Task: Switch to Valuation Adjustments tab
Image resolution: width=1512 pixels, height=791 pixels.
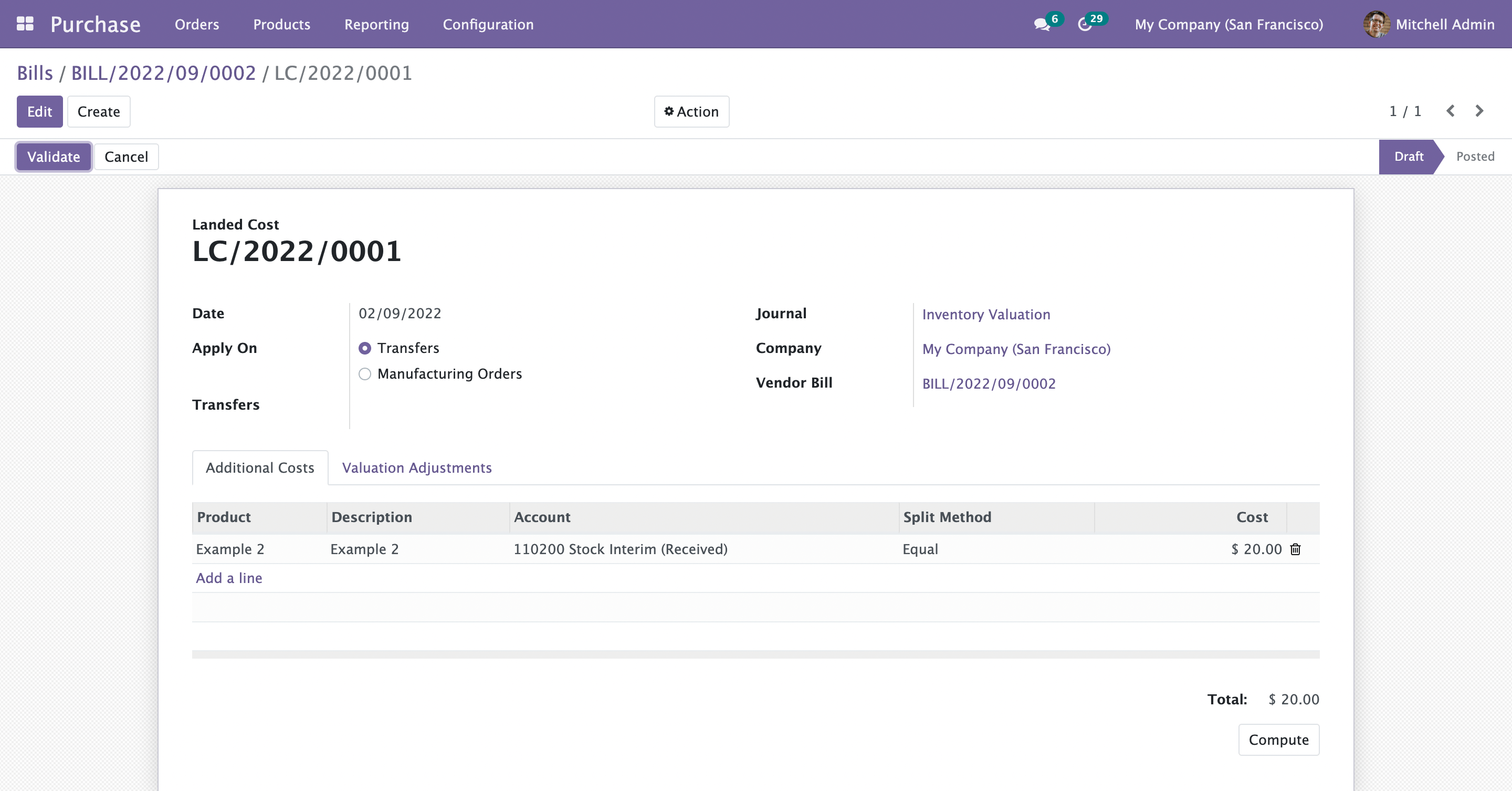Action: (x=417, y=468)
